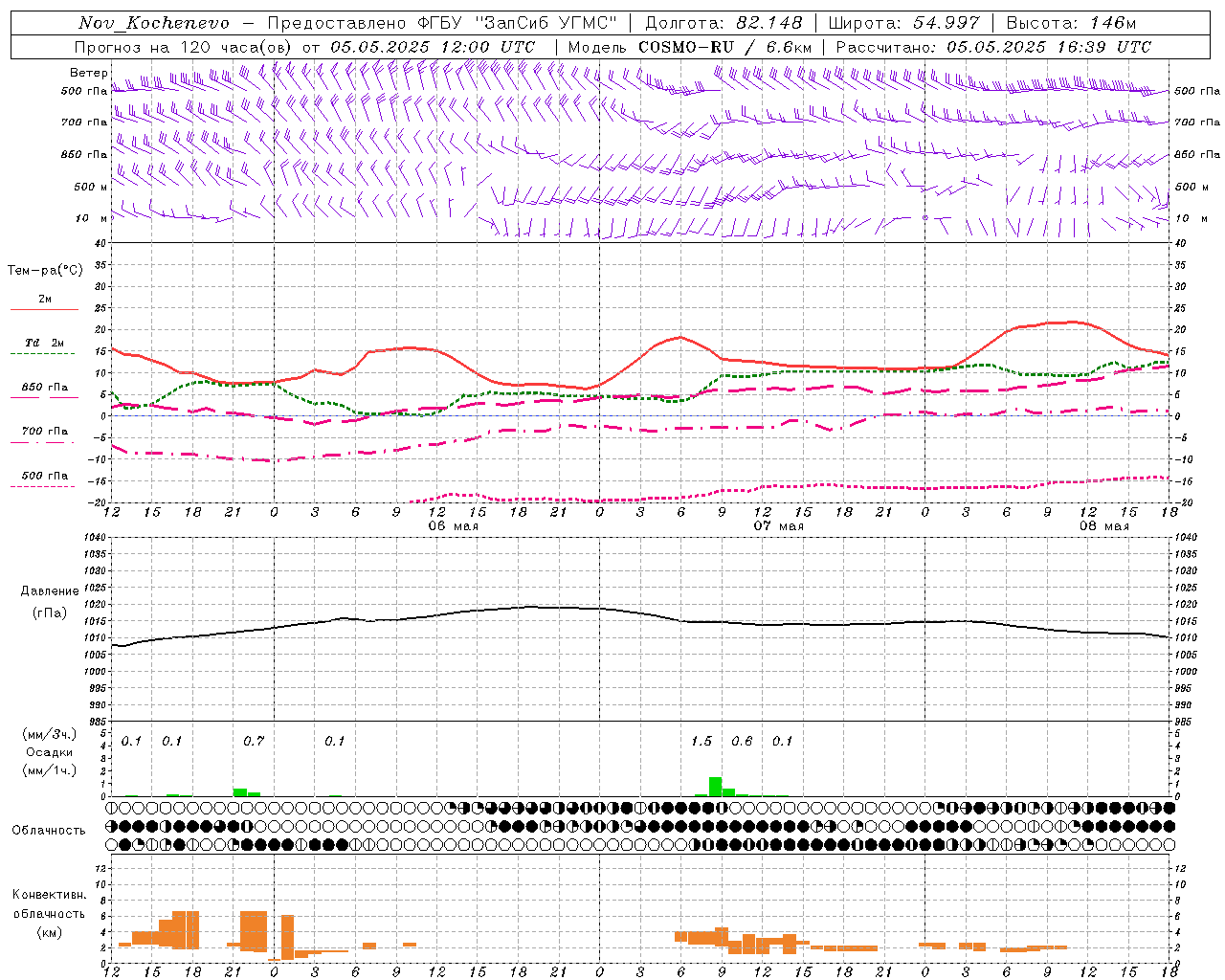Click the 06 мая date label
1225x980 pixels.
(x=453, y=526)
